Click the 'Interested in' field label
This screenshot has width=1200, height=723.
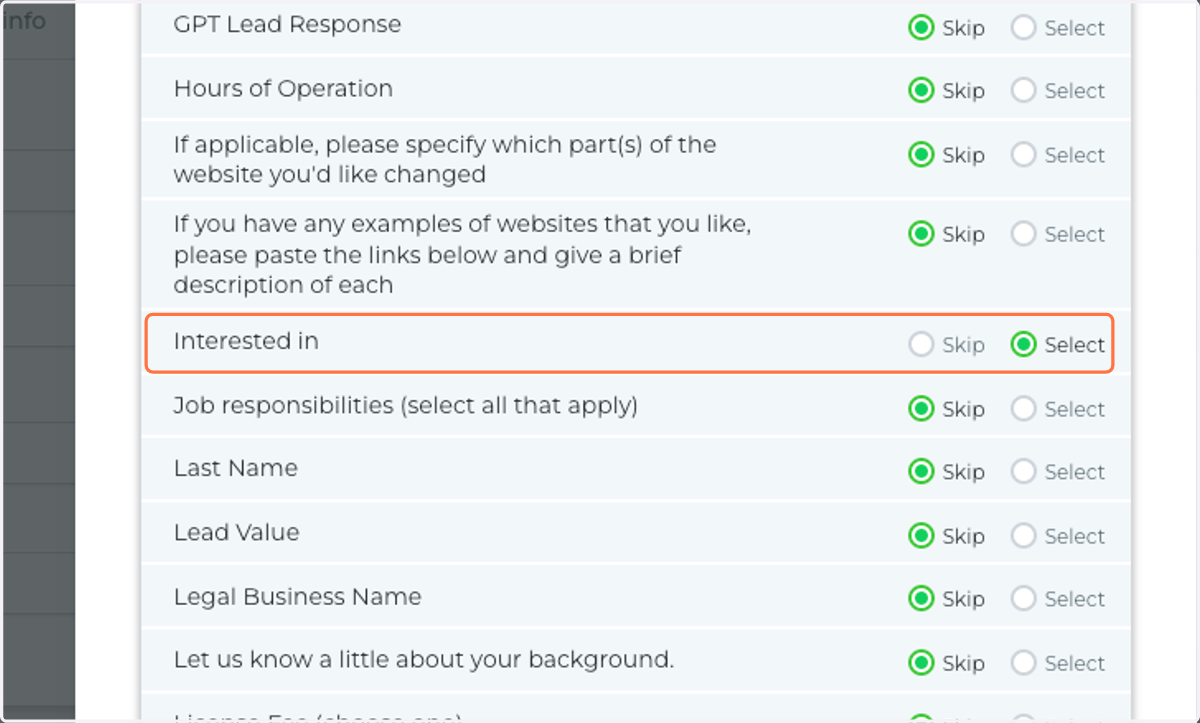point(246,341)
